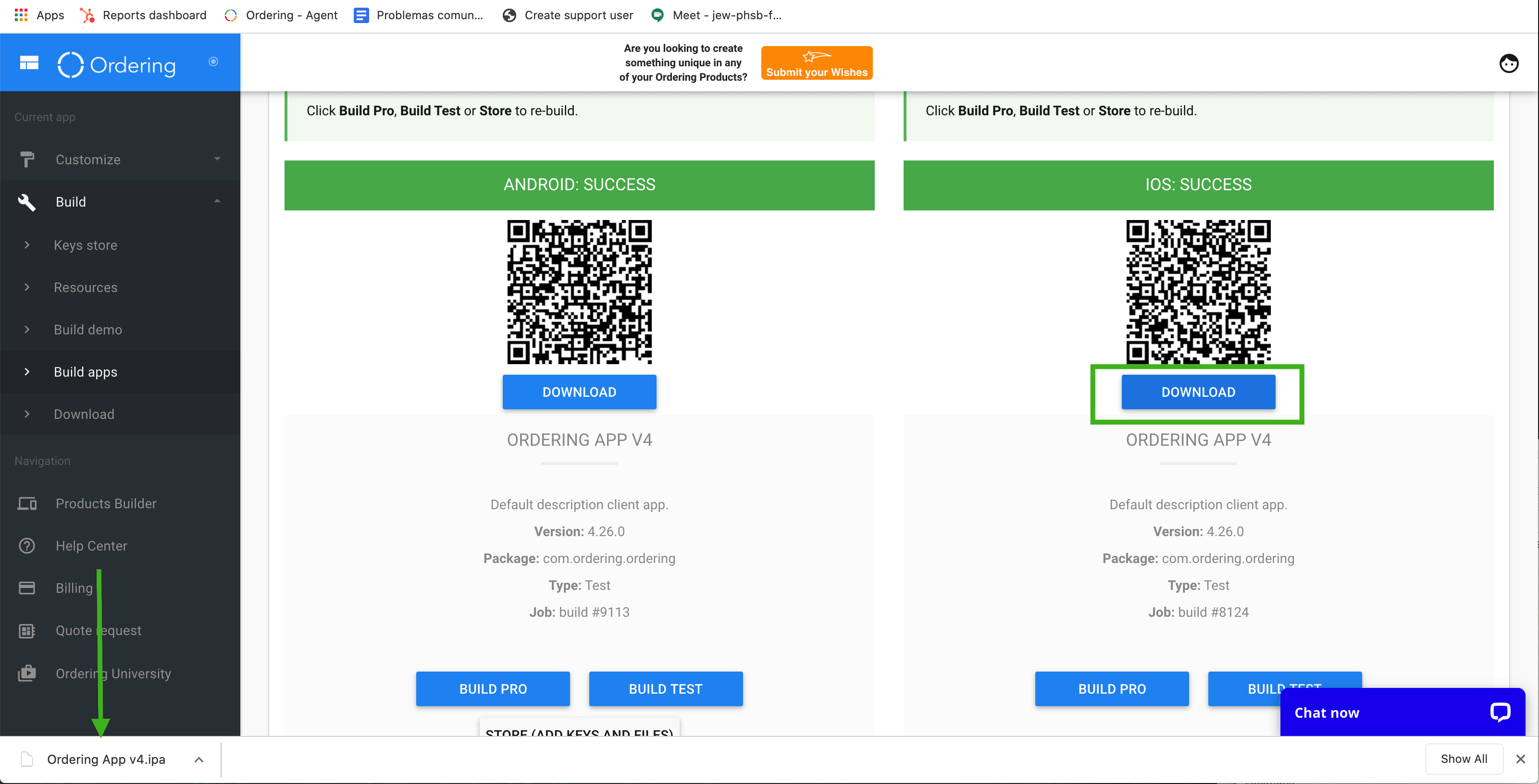Toggle the sidebar pin radio icon
The width and height of the screenshot is (1539, 784).
[213, 61]
